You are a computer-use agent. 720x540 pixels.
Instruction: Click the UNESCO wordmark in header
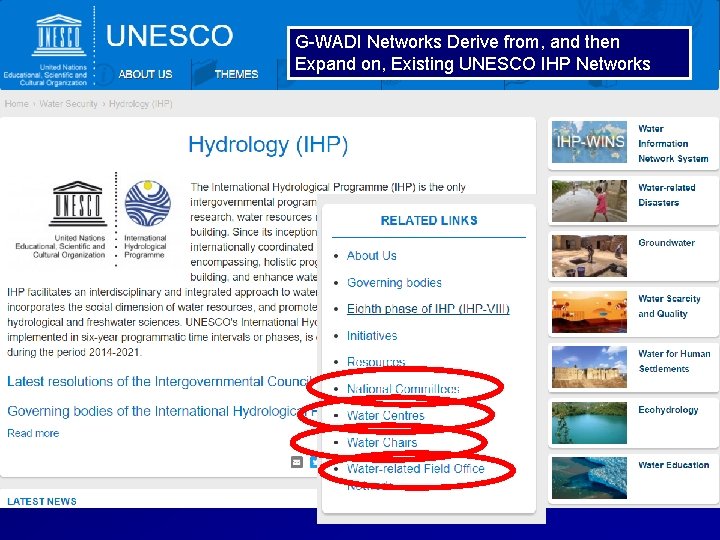(169, 36)
